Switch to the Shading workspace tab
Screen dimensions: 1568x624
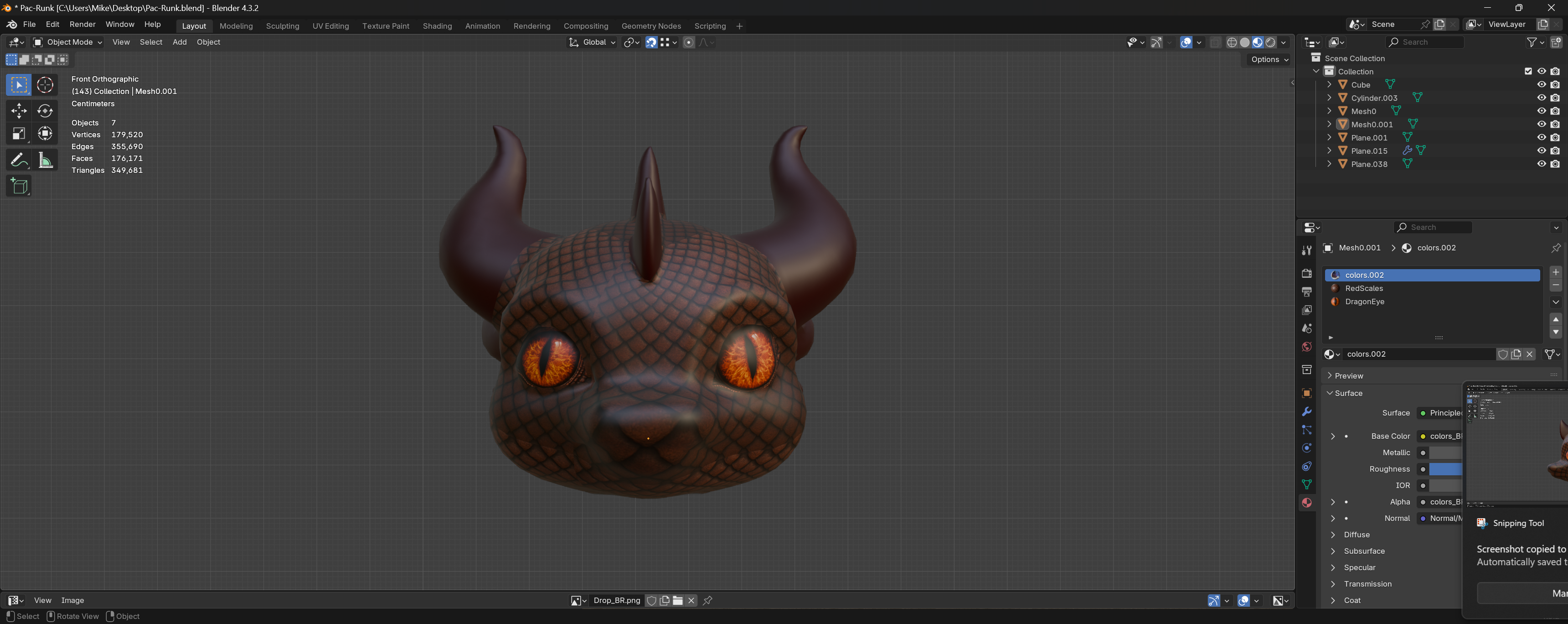(437, 26)
